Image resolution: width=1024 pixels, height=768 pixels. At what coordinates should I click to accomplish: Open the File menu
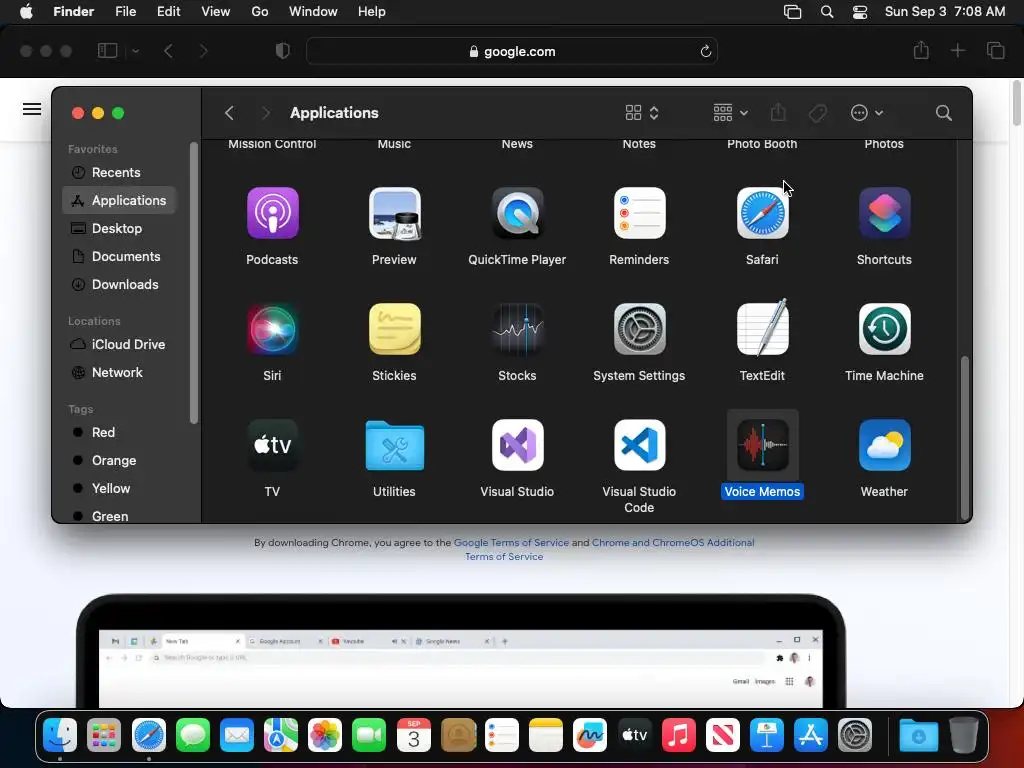tap(125, 12)
